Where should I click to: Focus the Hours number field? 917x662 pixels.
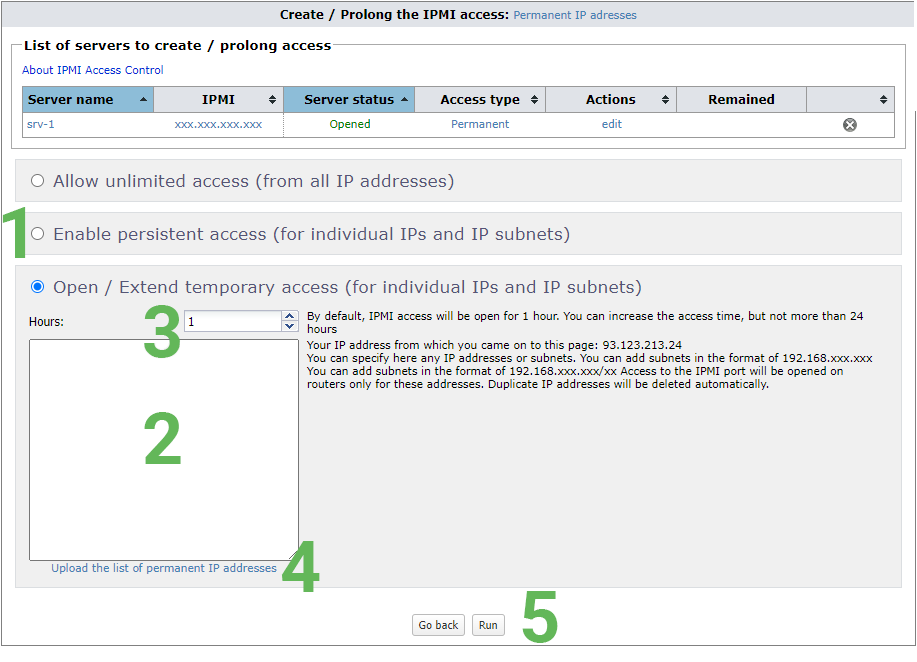(x=233, y=321)
